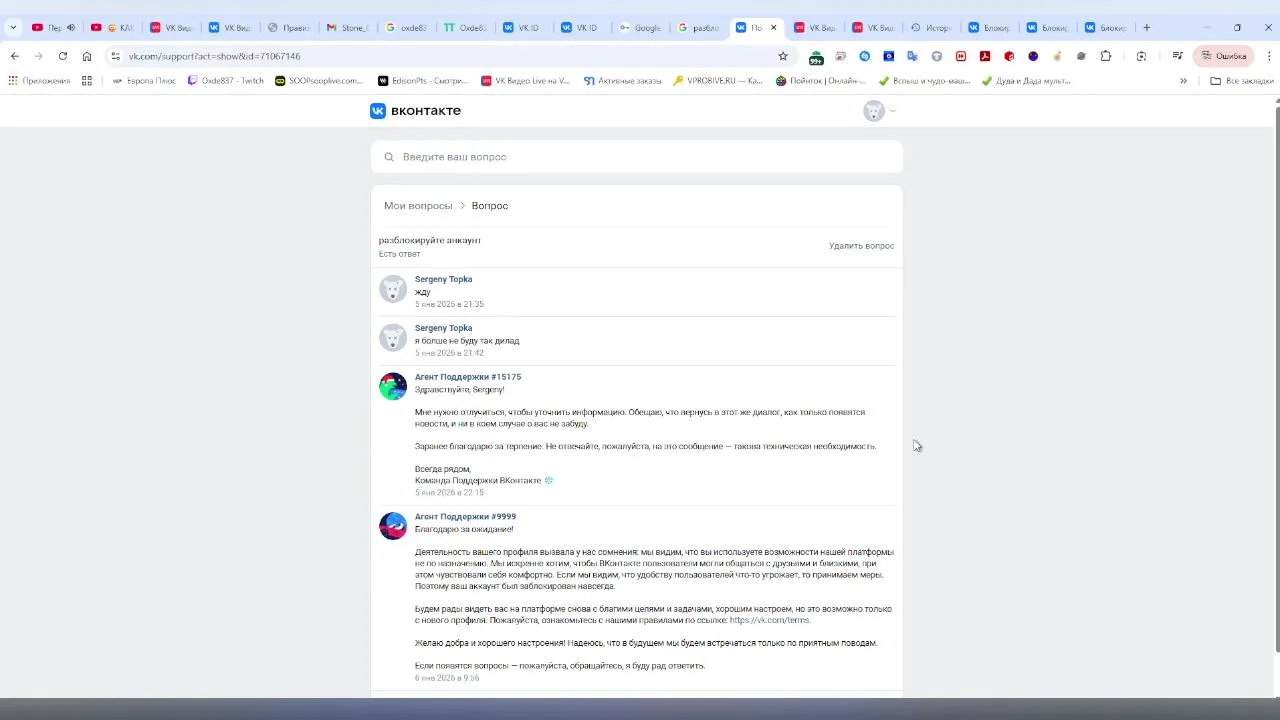Open a new tab with plus button
This screenshot has height=720, width=1280.
click(x=1147, y=27)
